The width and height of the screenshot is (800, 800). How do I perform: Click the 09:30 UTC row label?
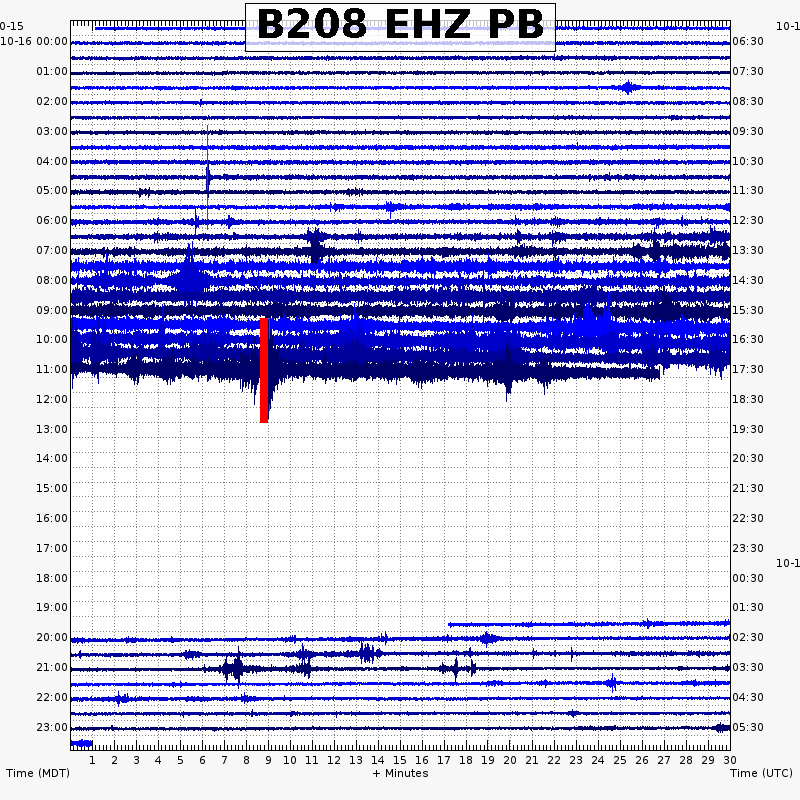(748, 132)
